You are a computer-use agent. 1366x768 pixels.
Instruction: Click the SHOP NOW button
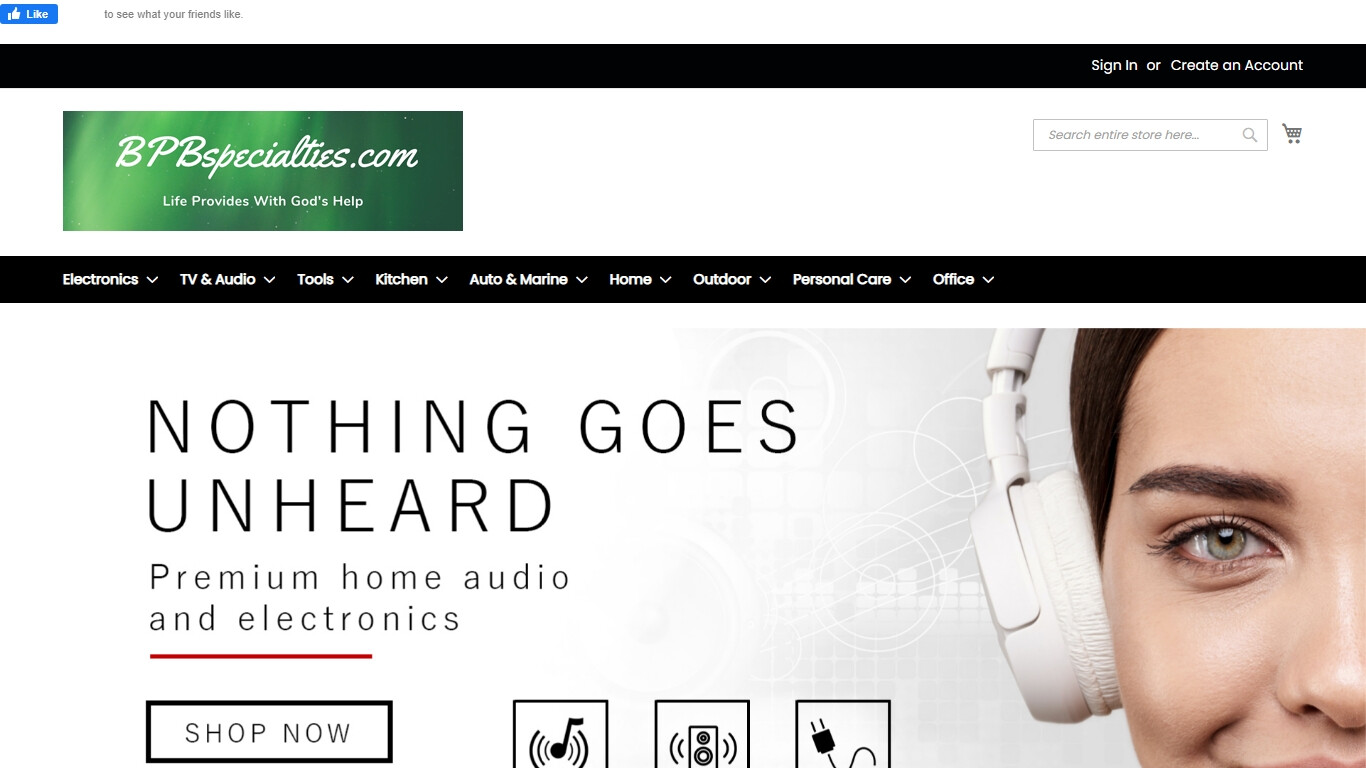coord(269,732)
